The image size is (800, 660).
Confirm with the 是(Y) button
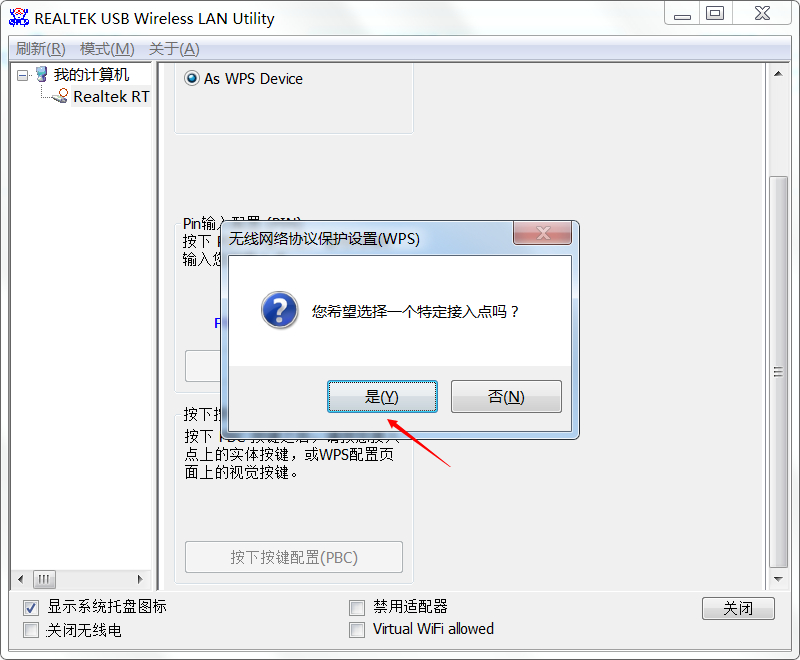pos(382,396)
